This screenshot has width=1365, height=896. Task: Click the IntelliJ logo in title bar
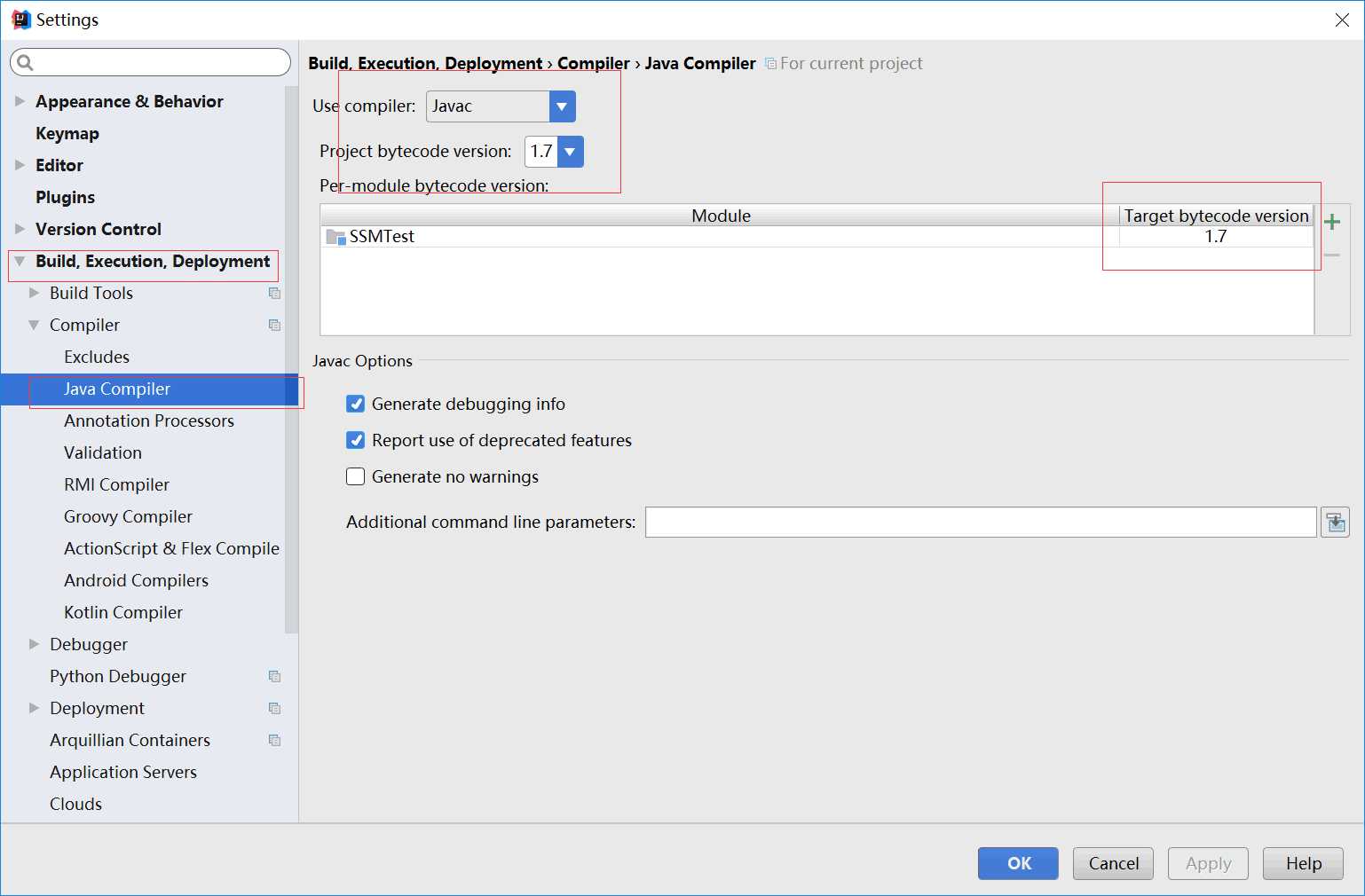click(x=21, y=20)
